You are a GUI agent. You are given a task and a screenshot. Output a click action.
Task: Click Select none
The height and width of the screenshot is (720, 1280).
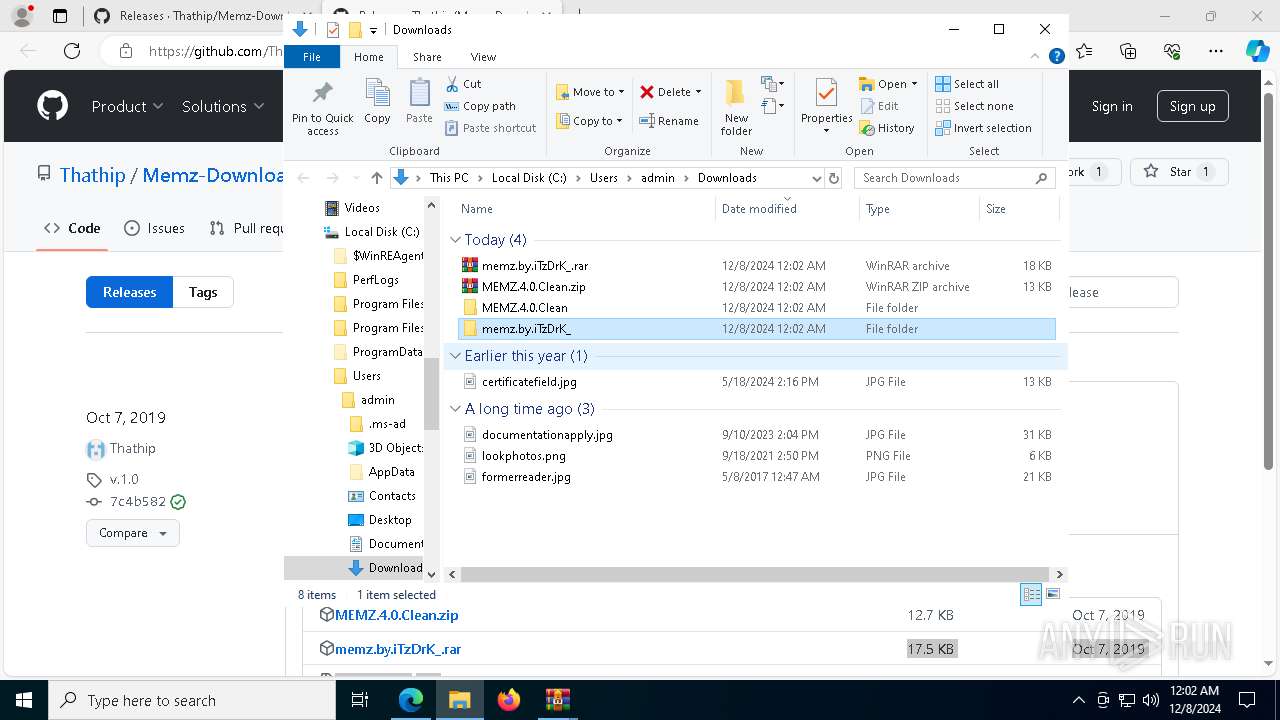click(x=975, y=106)
